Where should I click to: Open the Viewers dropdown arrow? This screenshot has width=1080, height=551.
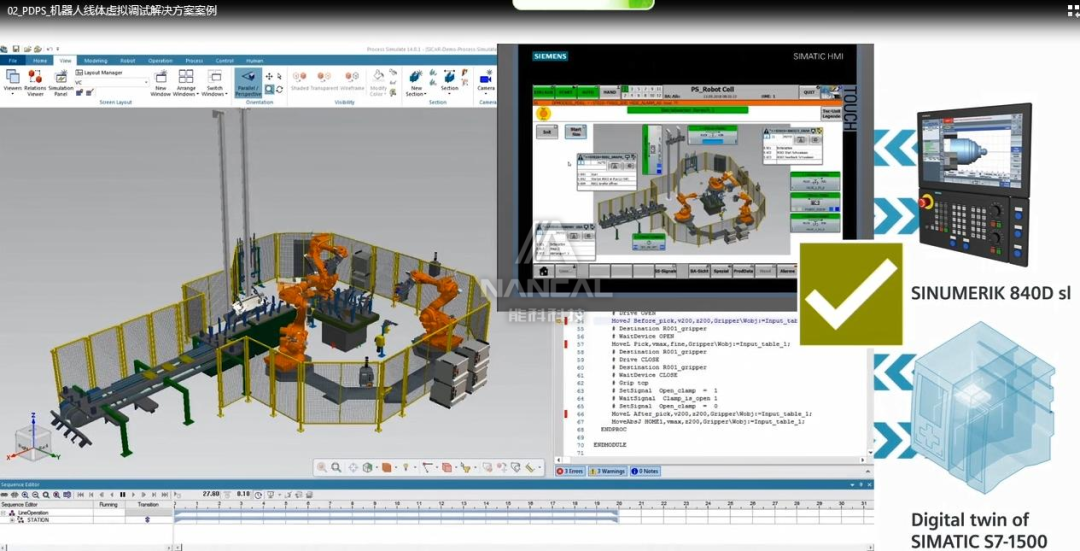tap(12, 94)
